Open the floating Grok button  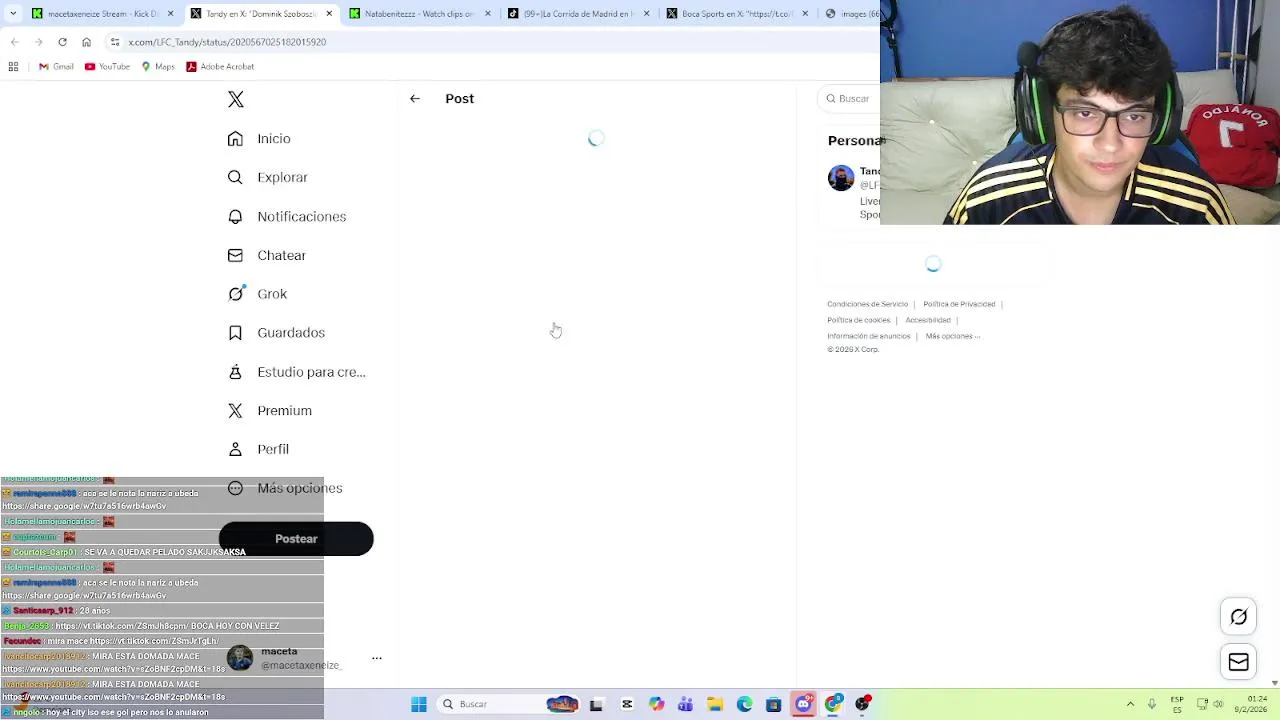pos(1238,617)
